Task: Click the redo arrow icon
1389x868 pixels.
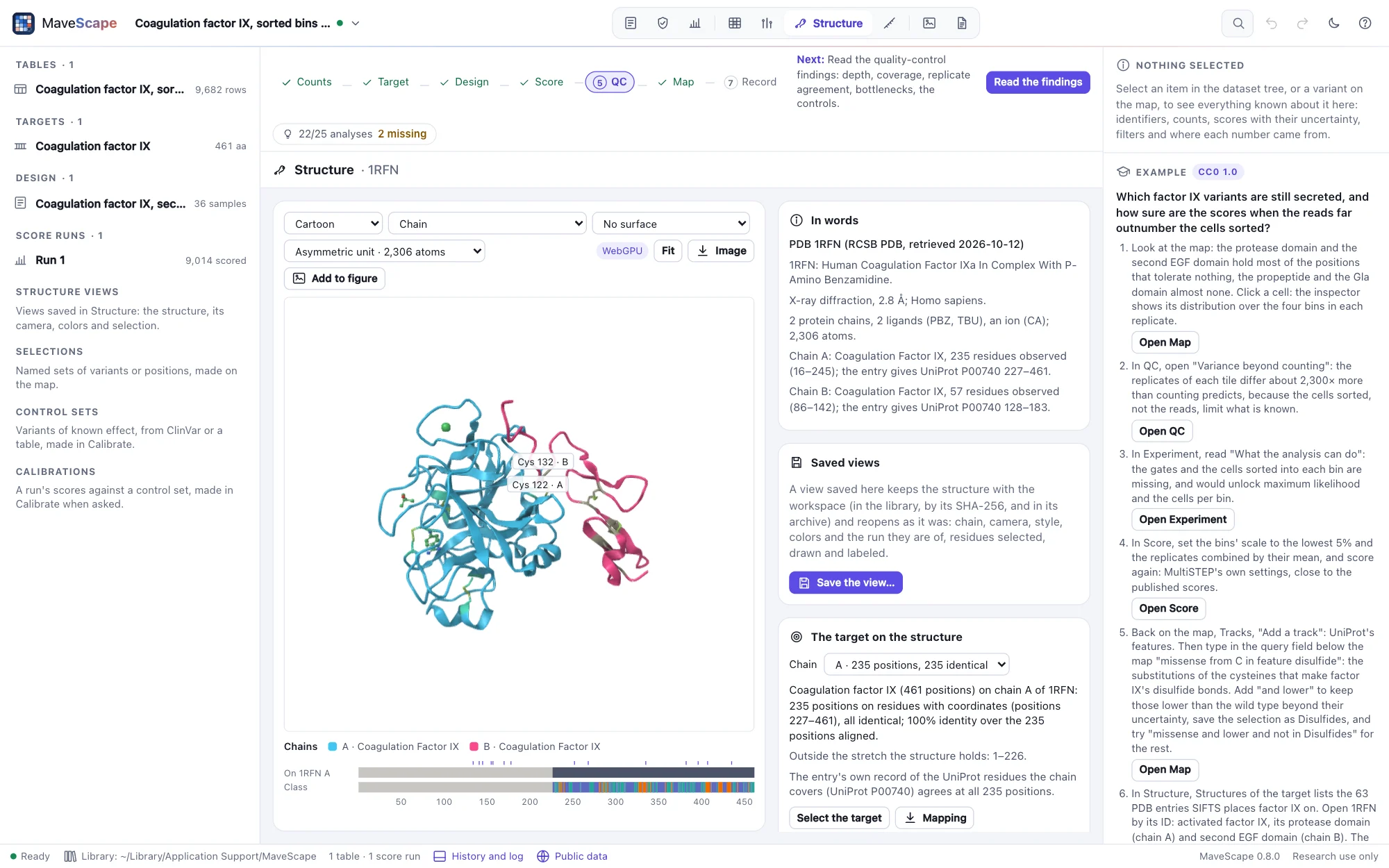Action: click(x=1303, y=24)
